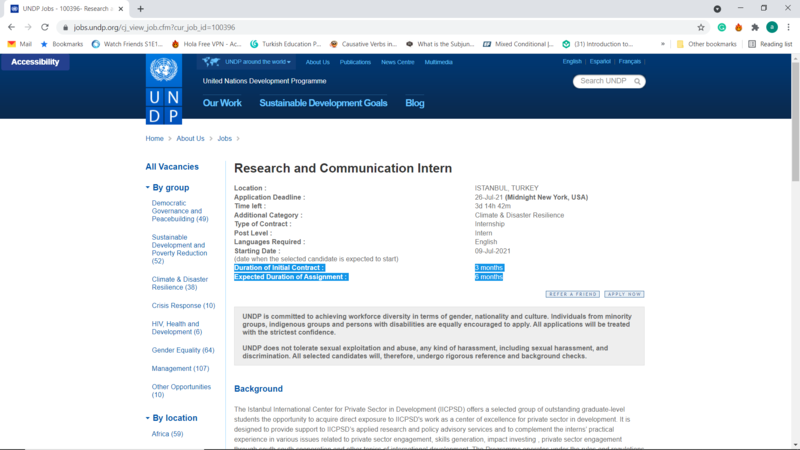The width and height of the screenshot is (800, 450).
Task: Go to the Jobs breadcrumb
Action: coord(224,138)
